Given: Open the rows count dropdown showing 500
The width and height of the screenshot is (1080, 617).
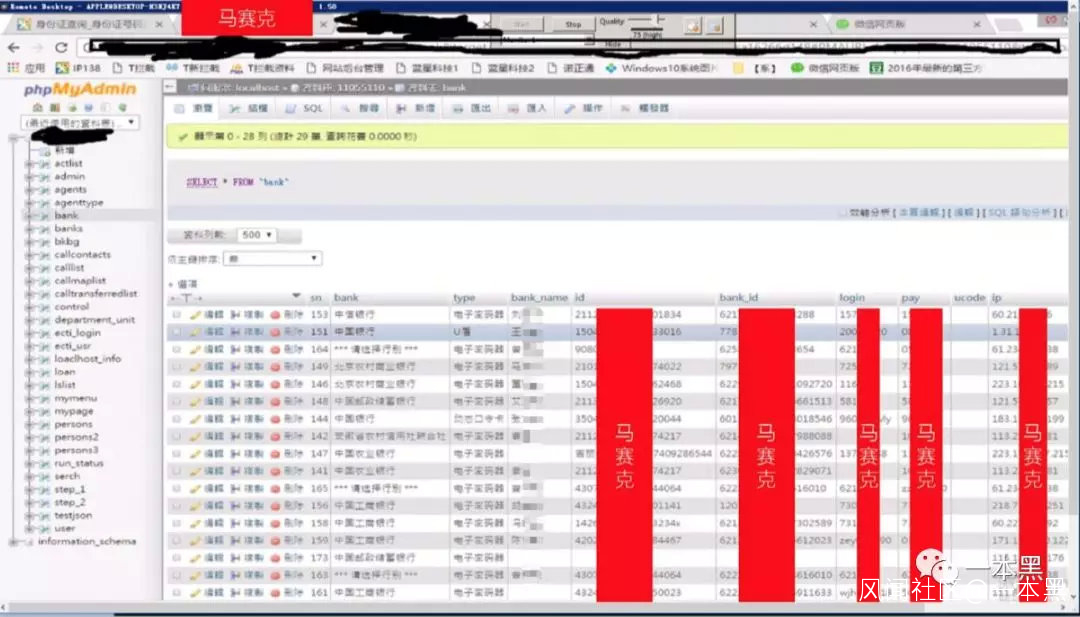Looking at the screenshot, I should (257, 236).
